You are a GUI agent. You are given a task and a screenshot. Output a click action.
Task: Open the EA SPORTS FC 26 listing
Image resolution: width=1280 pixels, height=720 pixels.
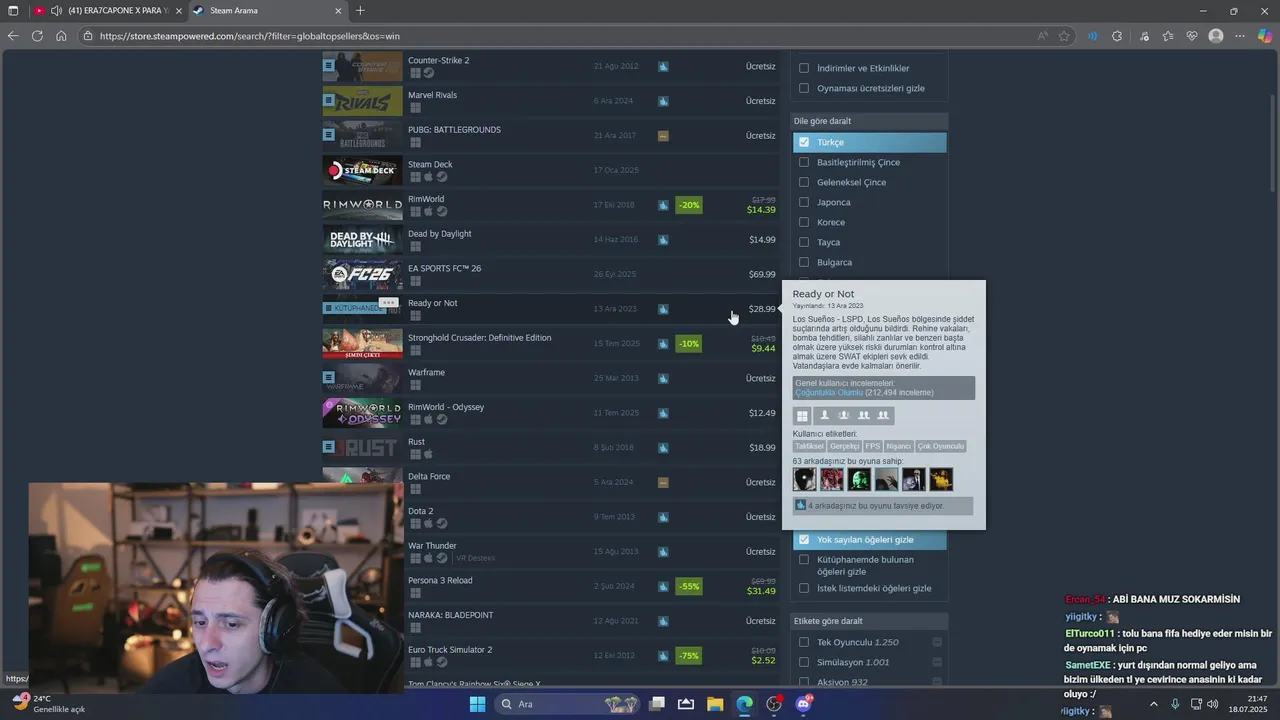(549, 274)
